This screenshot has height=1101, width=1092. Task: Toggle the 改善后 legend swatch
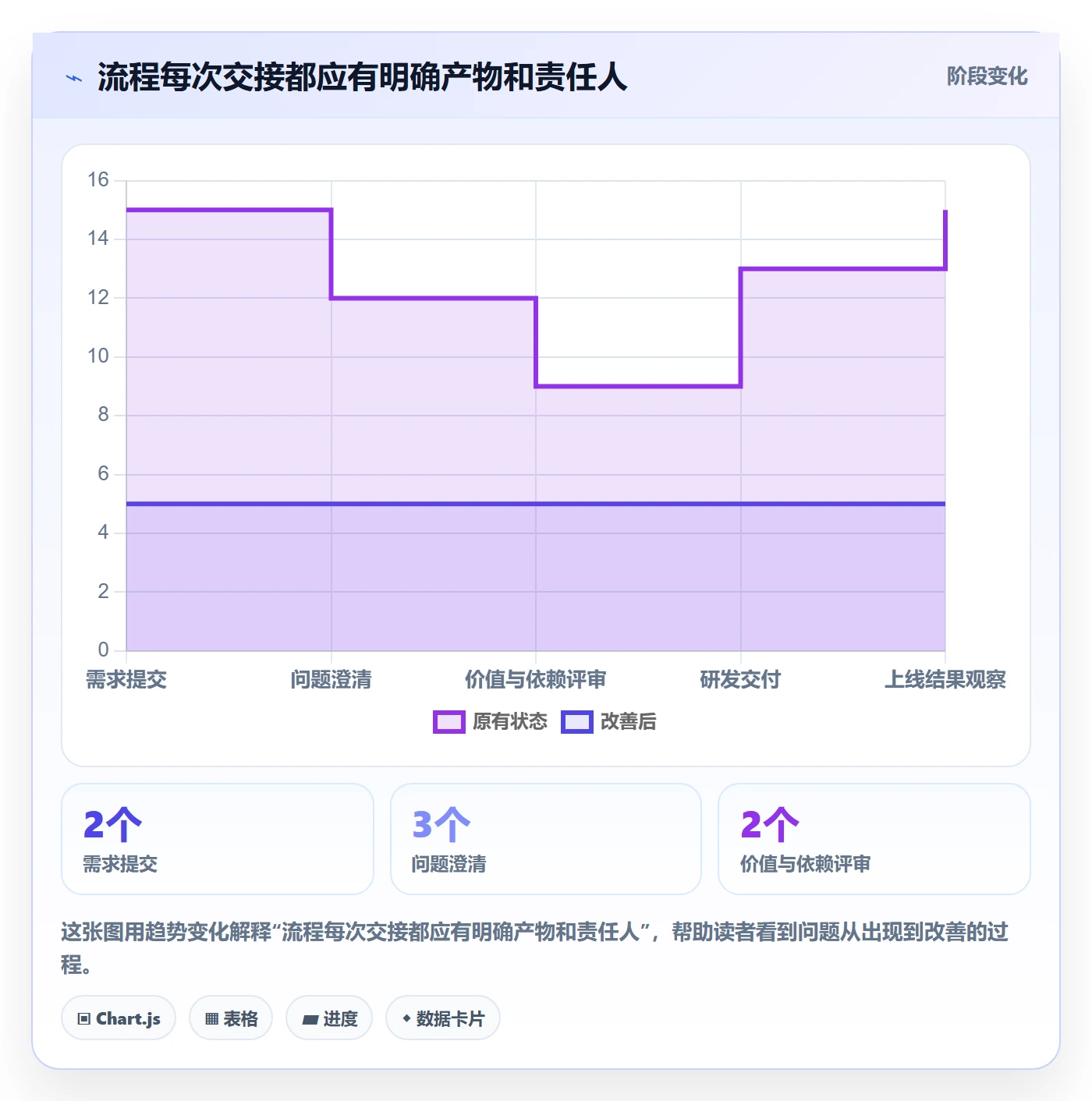pyautogui.click(x=577, y=722)
